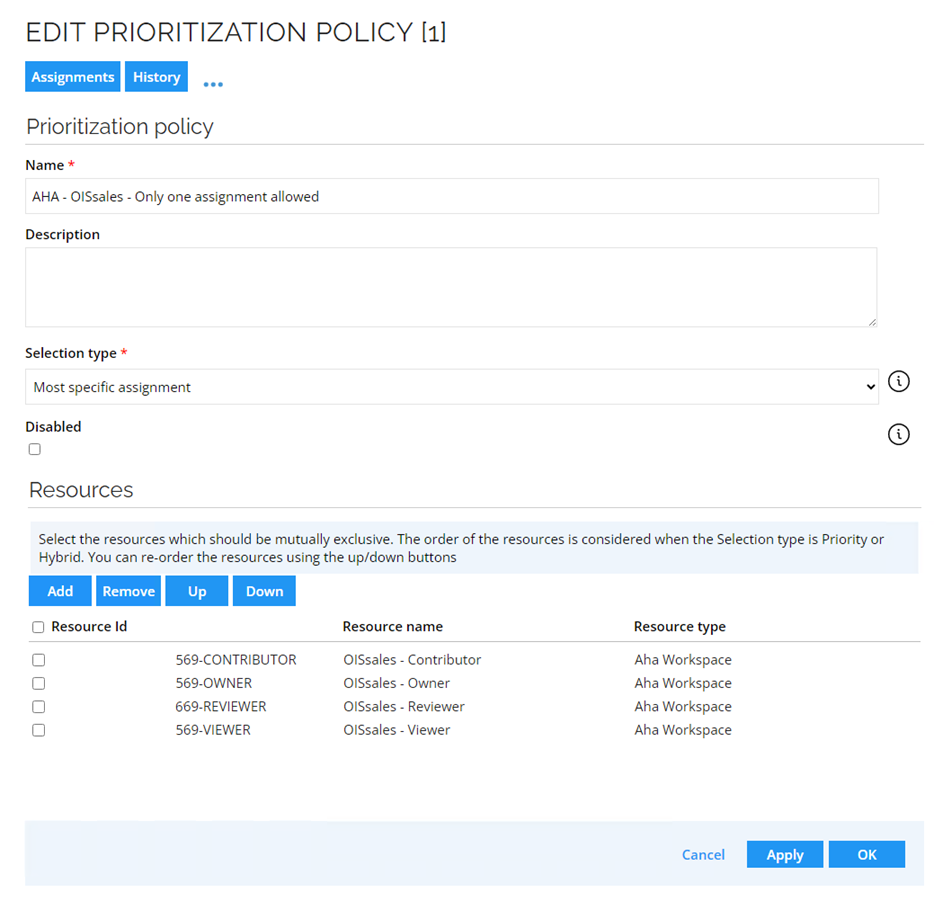Click info icon beside Selection type

point(898,381)
